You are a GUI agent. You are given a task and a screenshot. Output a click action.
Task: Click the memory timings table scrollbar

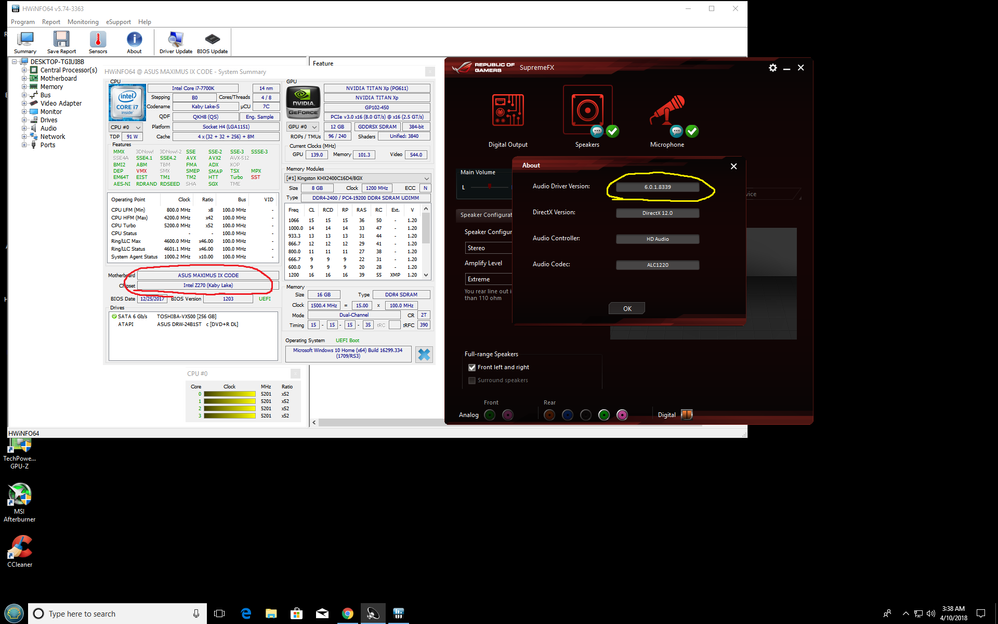tap(426, 241)
